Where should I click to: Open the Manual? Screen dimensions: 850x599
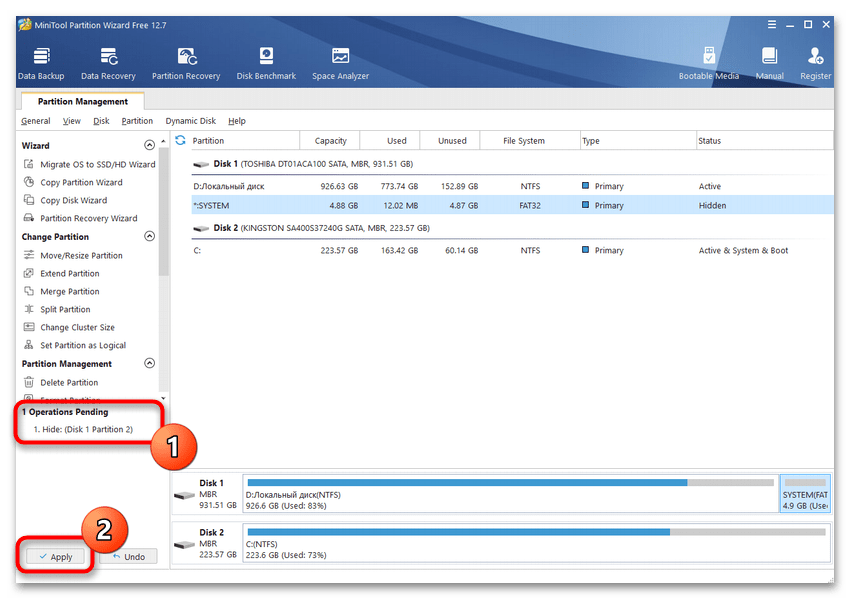770,63
